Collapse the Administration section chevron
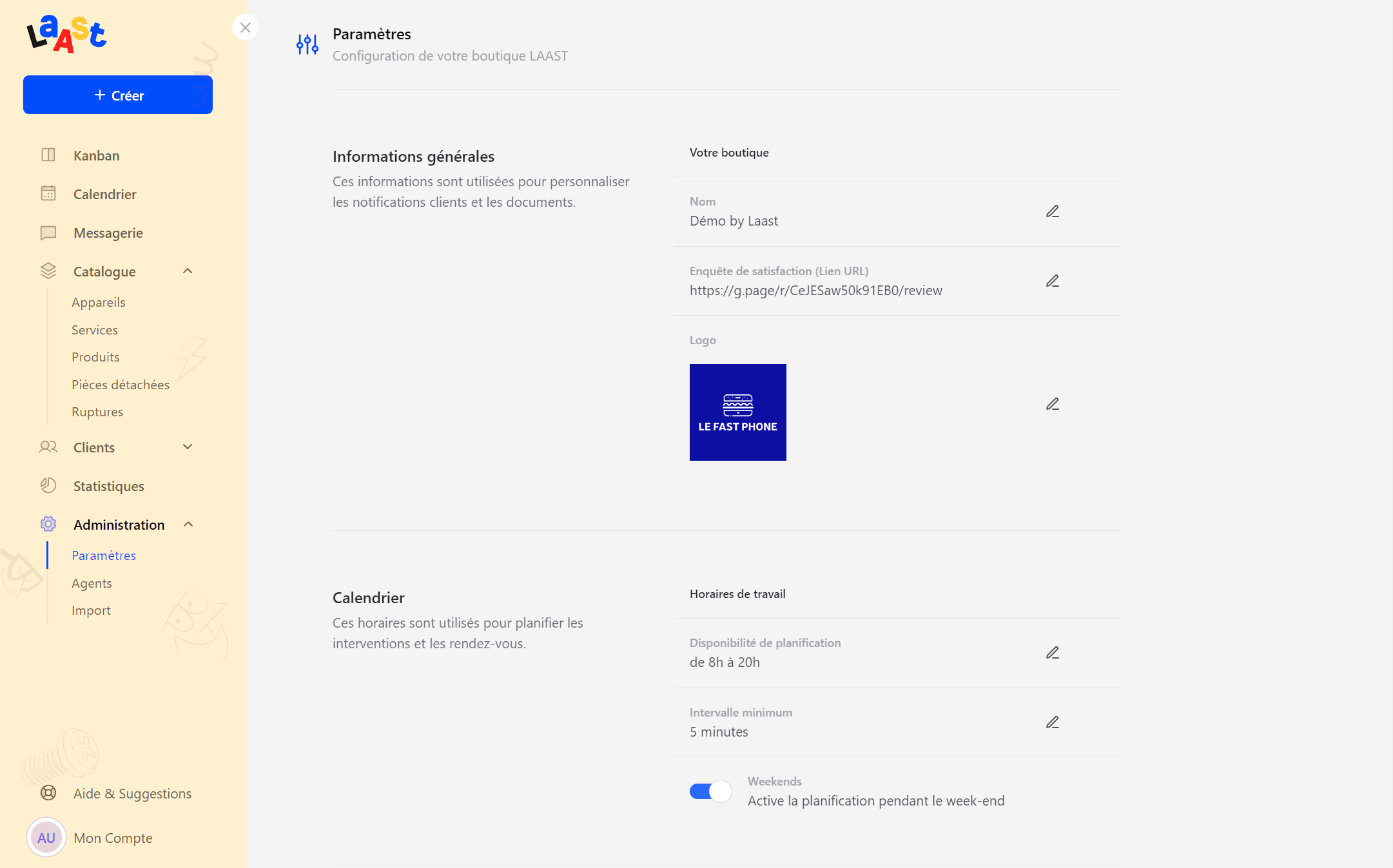This screenshot has height=868, width=1393. coord(188,525)
